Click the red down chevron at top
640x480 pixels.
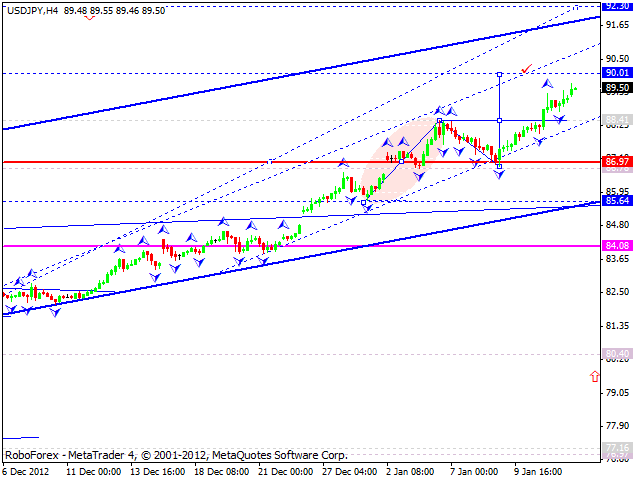91,17
